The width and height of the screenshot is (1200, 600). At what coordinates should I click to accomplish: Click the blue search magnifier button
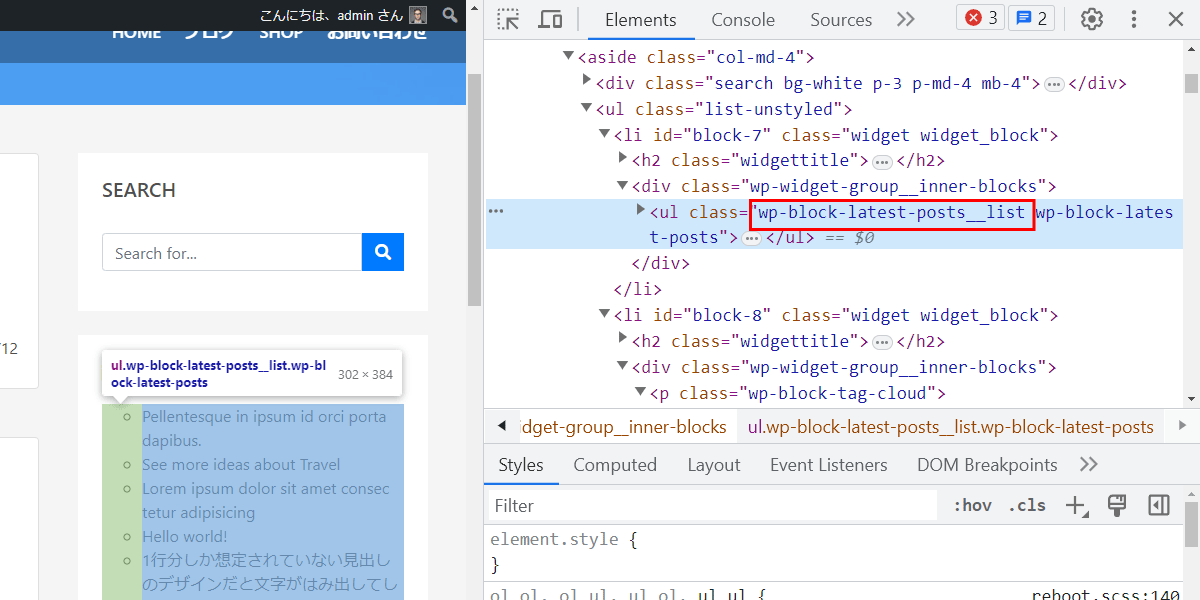pos(383,252)
